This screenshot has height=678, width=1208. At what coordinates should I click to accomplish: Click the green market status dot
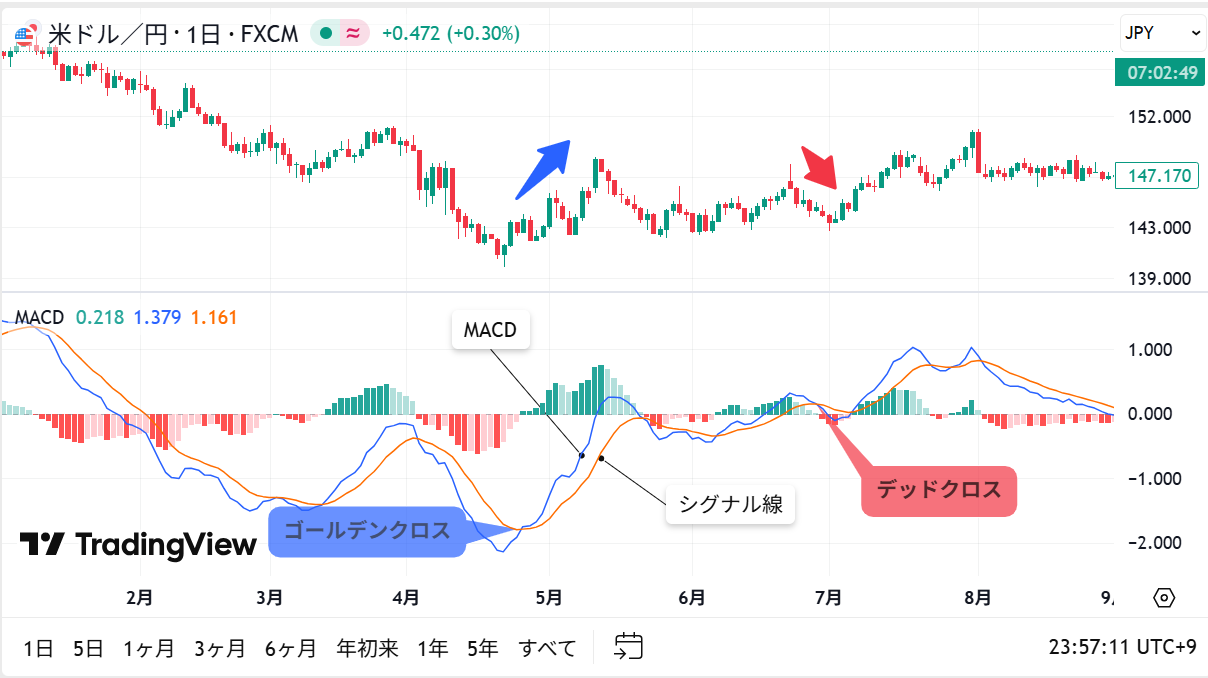pyautogui.click(x=325, y=34)
